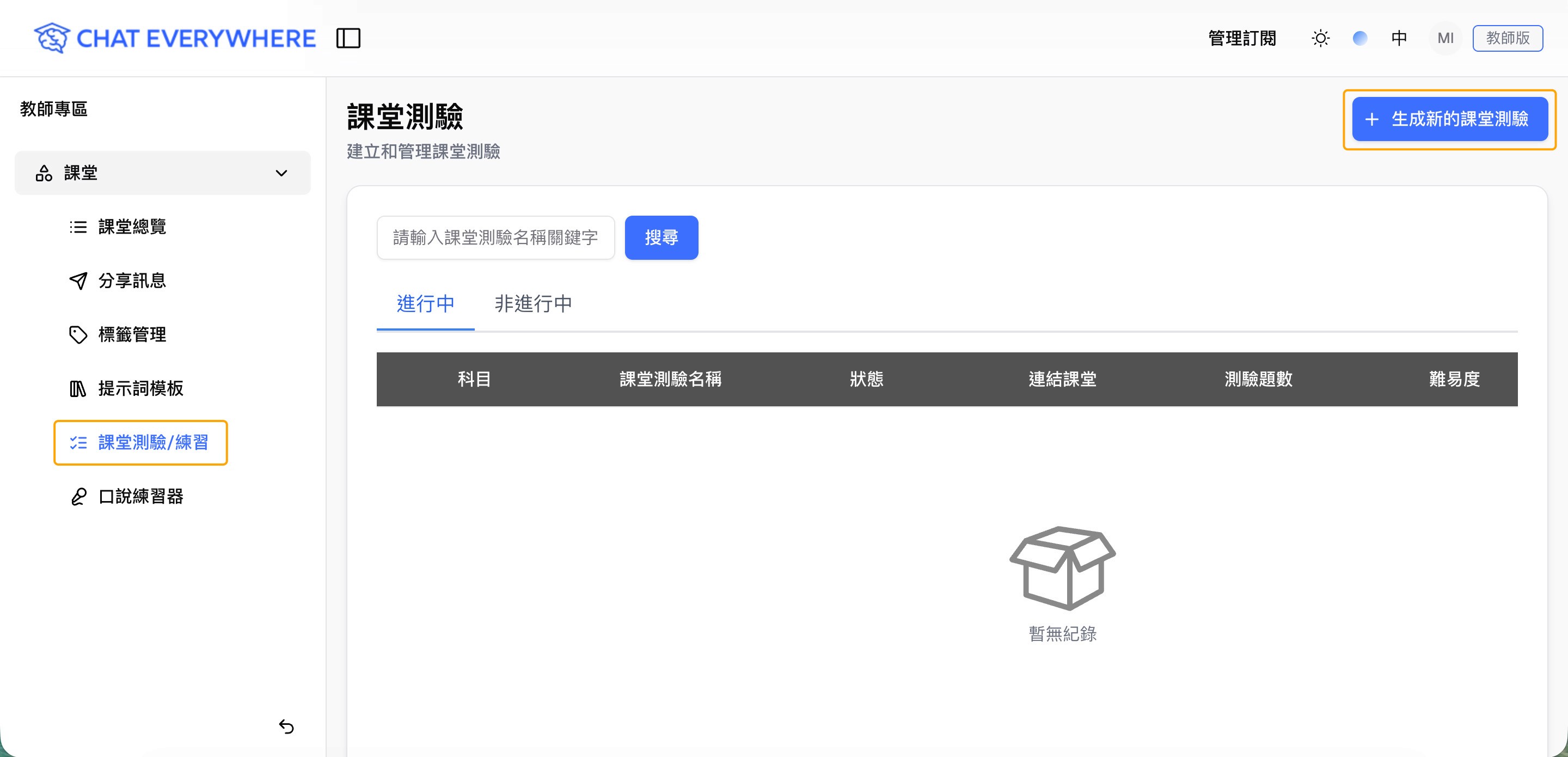Click the back arrow at sidebar bottom
1568x757 pixels.
pyautogui.click(x=287, y=726)
